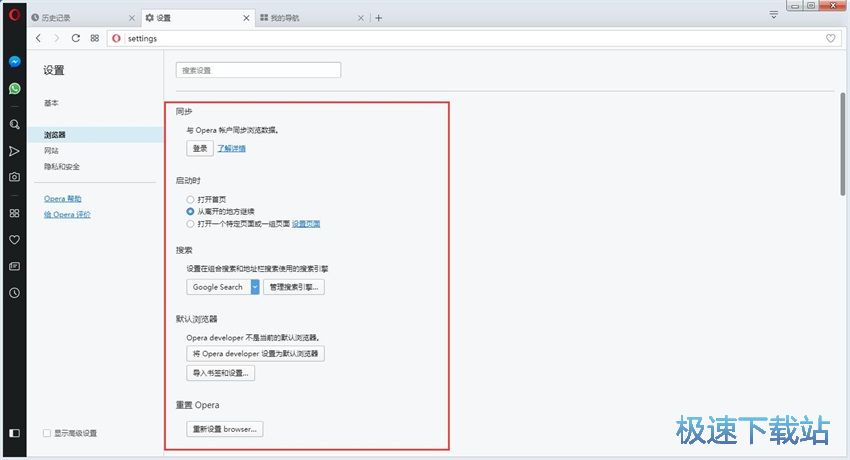Close the 设置 tab
This screenshot has width=850, height=460.
click(246, 18)
